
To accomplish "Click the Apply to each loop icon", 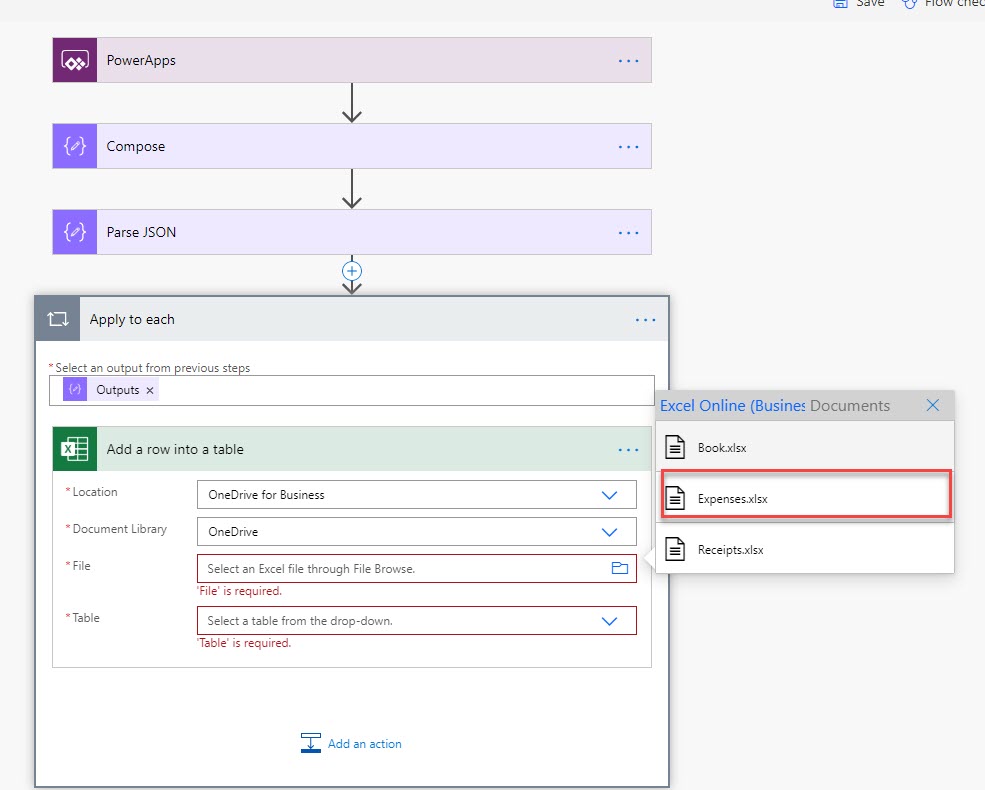I will 57,319.
